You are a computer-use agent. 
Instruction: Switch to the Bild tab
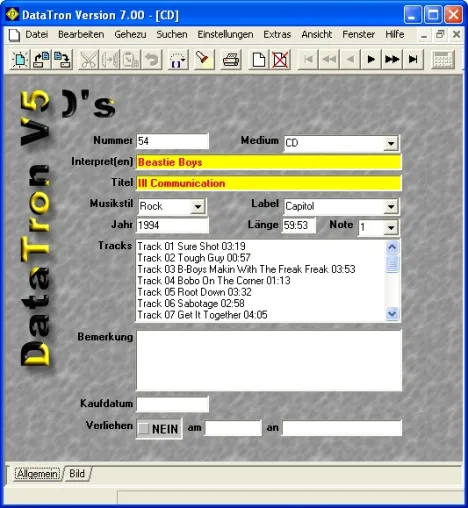(77, 474)
